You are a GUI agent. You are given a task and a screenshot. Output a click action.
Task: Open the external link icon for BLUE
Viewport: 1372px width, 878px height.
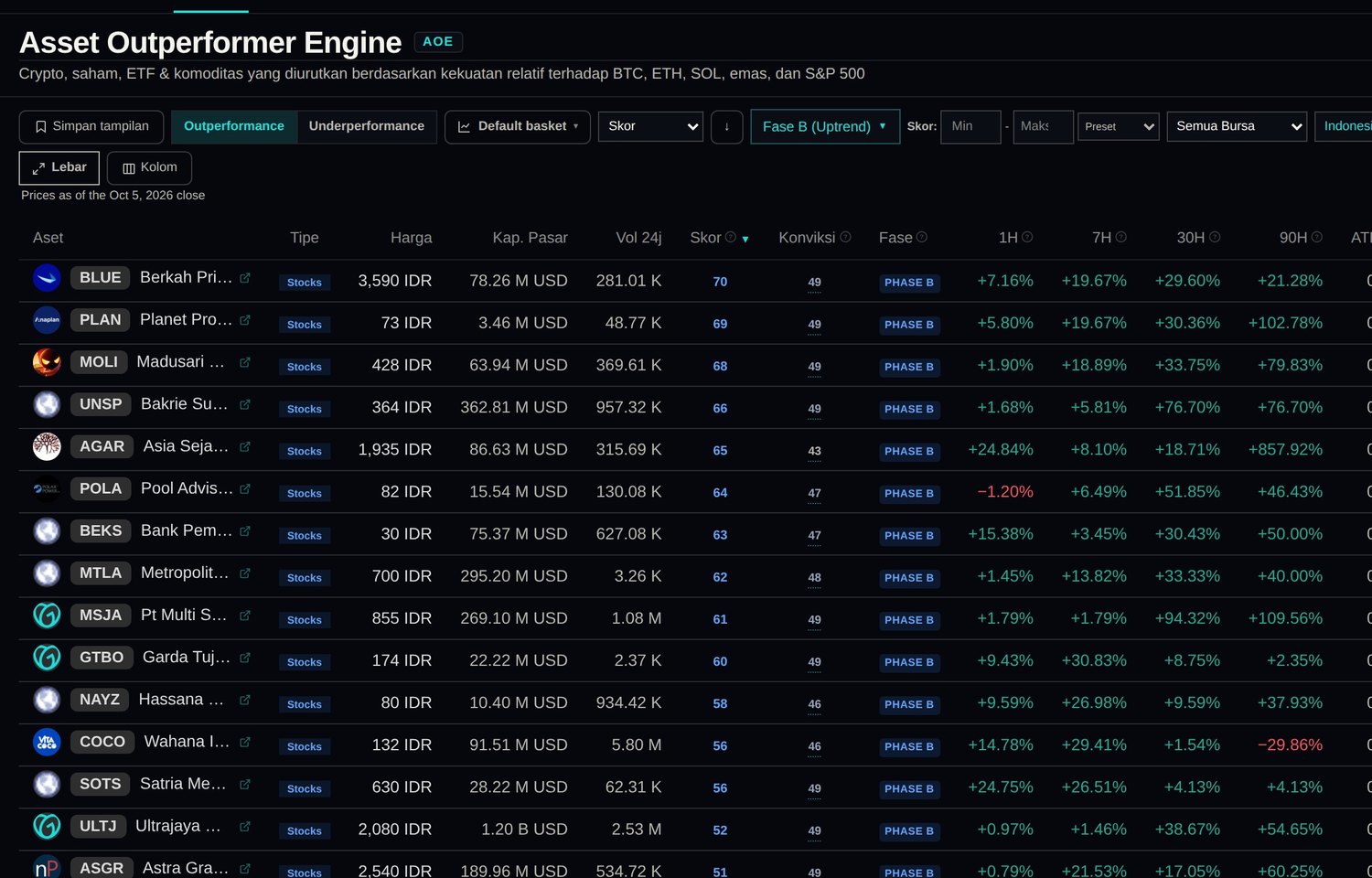(245, 278)
